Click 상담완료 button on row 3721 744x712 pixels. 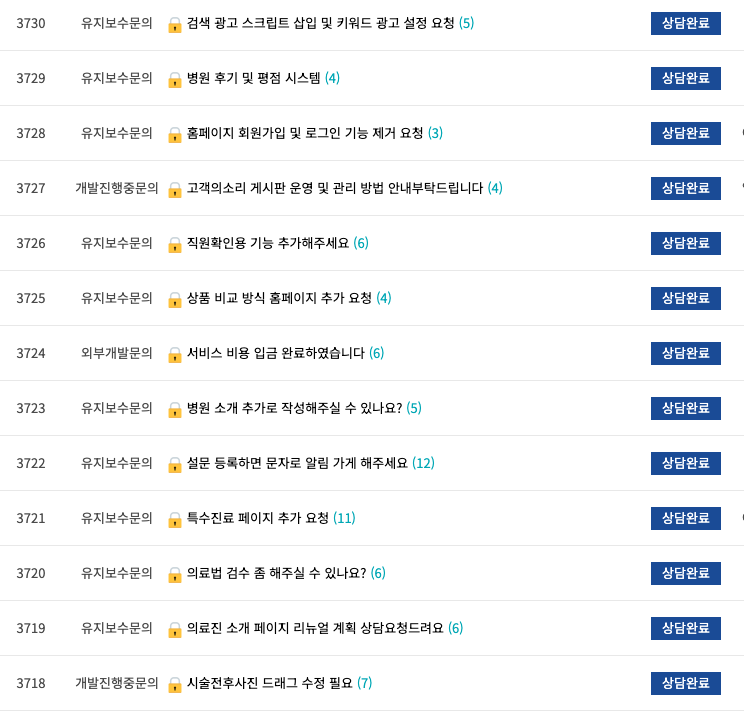[686, 518]
